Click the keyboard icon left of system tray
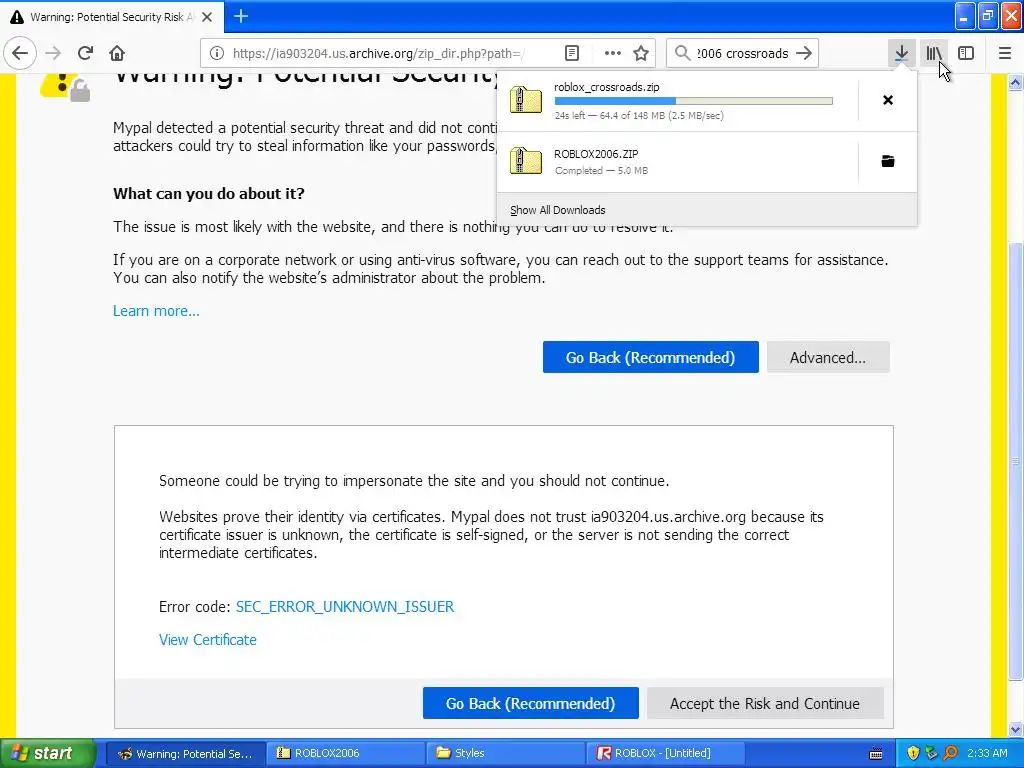This screenshot has width=1024, height=768. click(876, 754)
